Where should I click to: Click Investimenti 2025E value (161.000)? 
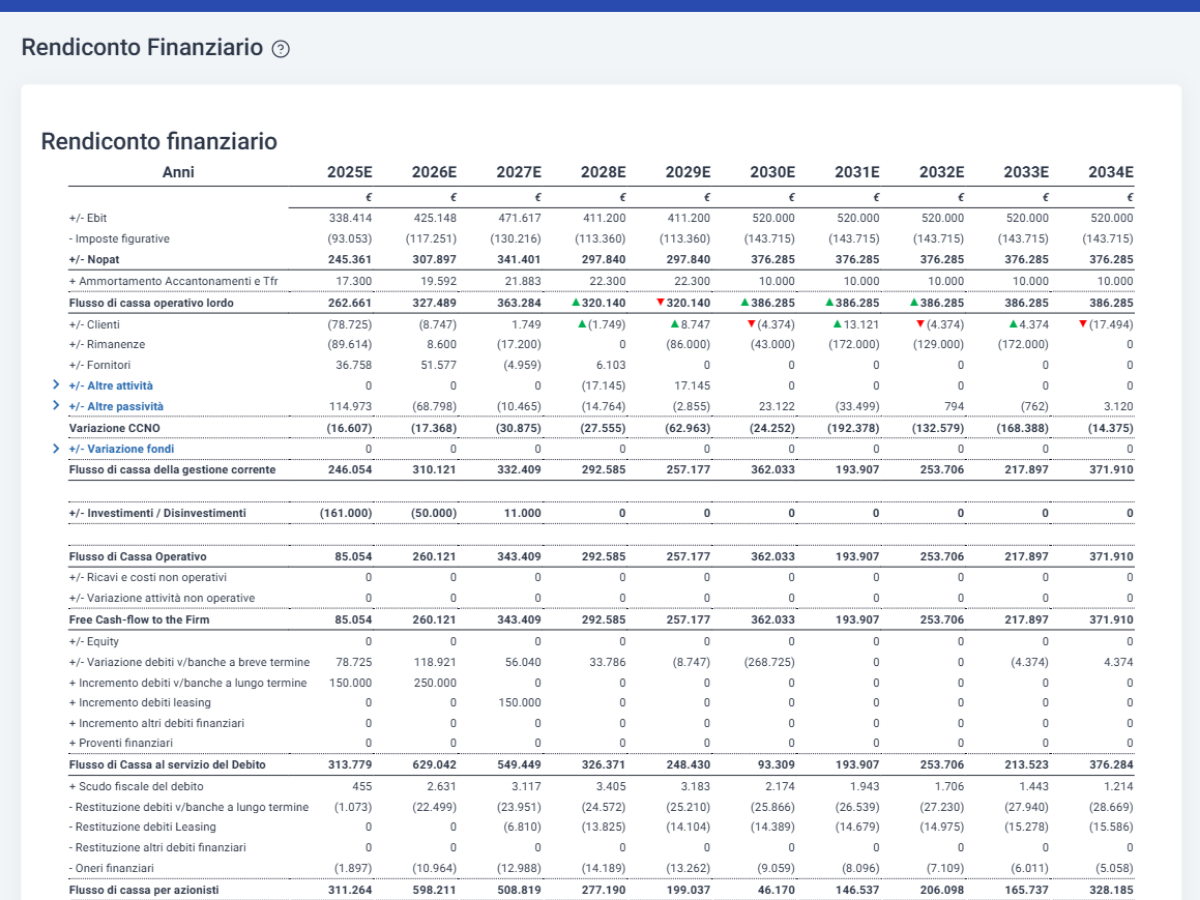346,512
